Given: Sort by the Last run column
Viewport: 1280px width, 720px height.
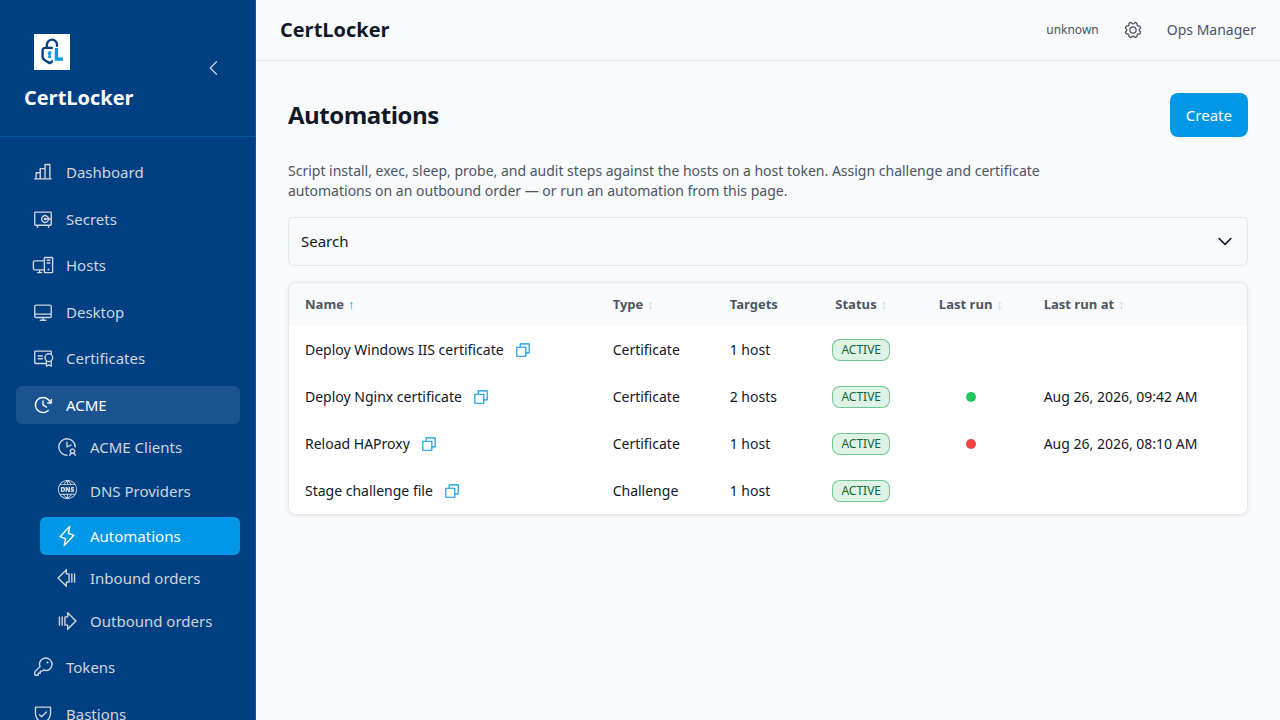Looking at the screenshot, I should point(971,305).
